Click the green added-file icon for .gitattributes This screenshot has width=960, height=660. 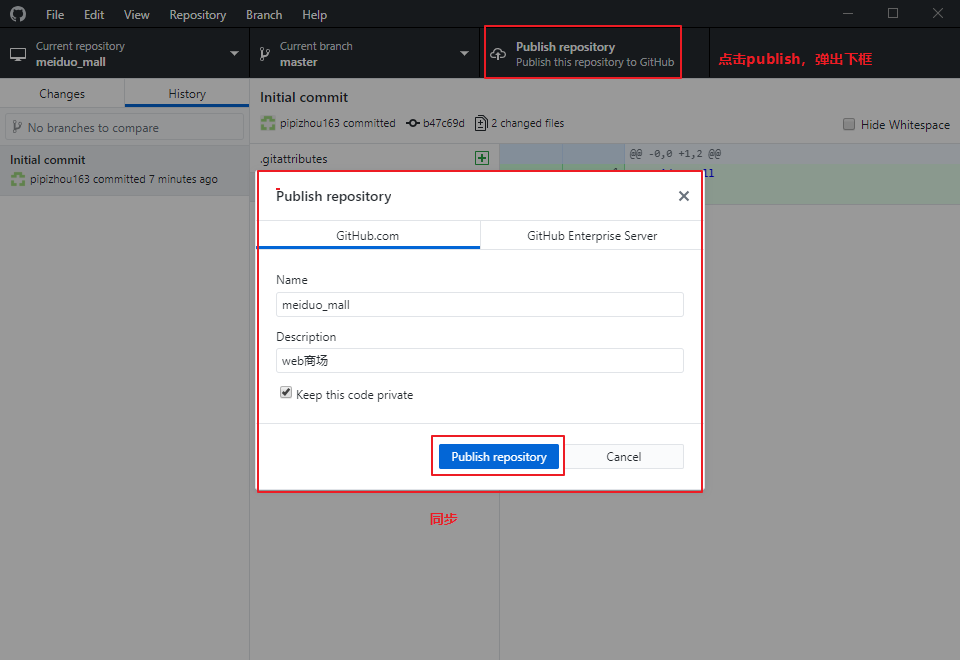pos(482,158)
